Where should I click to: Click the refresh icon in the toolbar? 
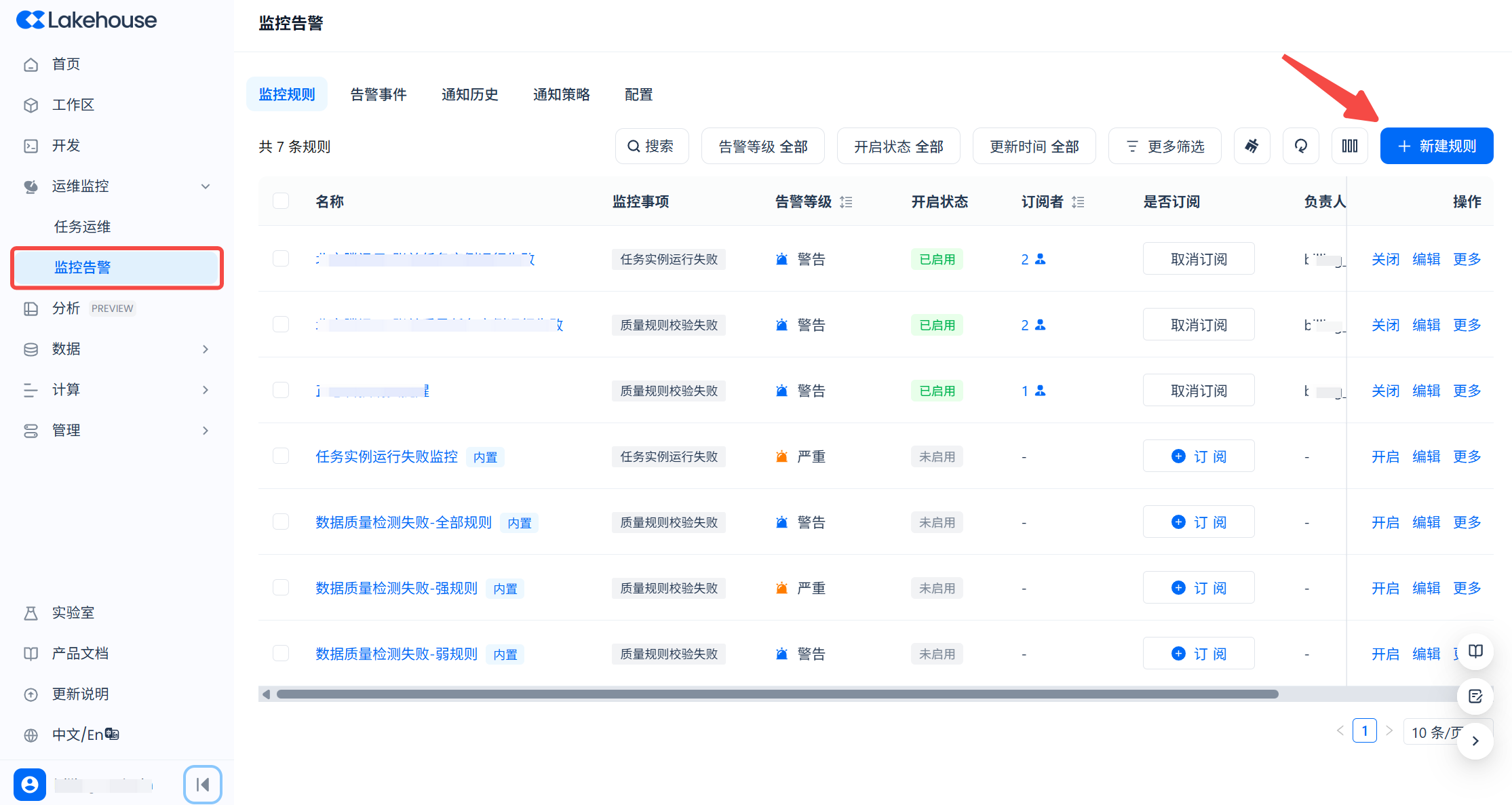[1300, 146]
